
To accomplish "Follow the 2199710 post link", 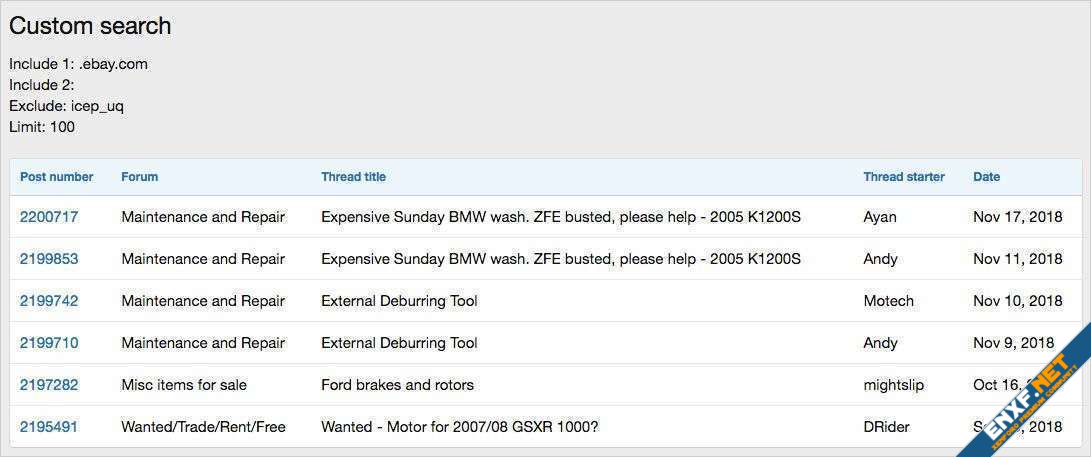I will tap(49, 343).
